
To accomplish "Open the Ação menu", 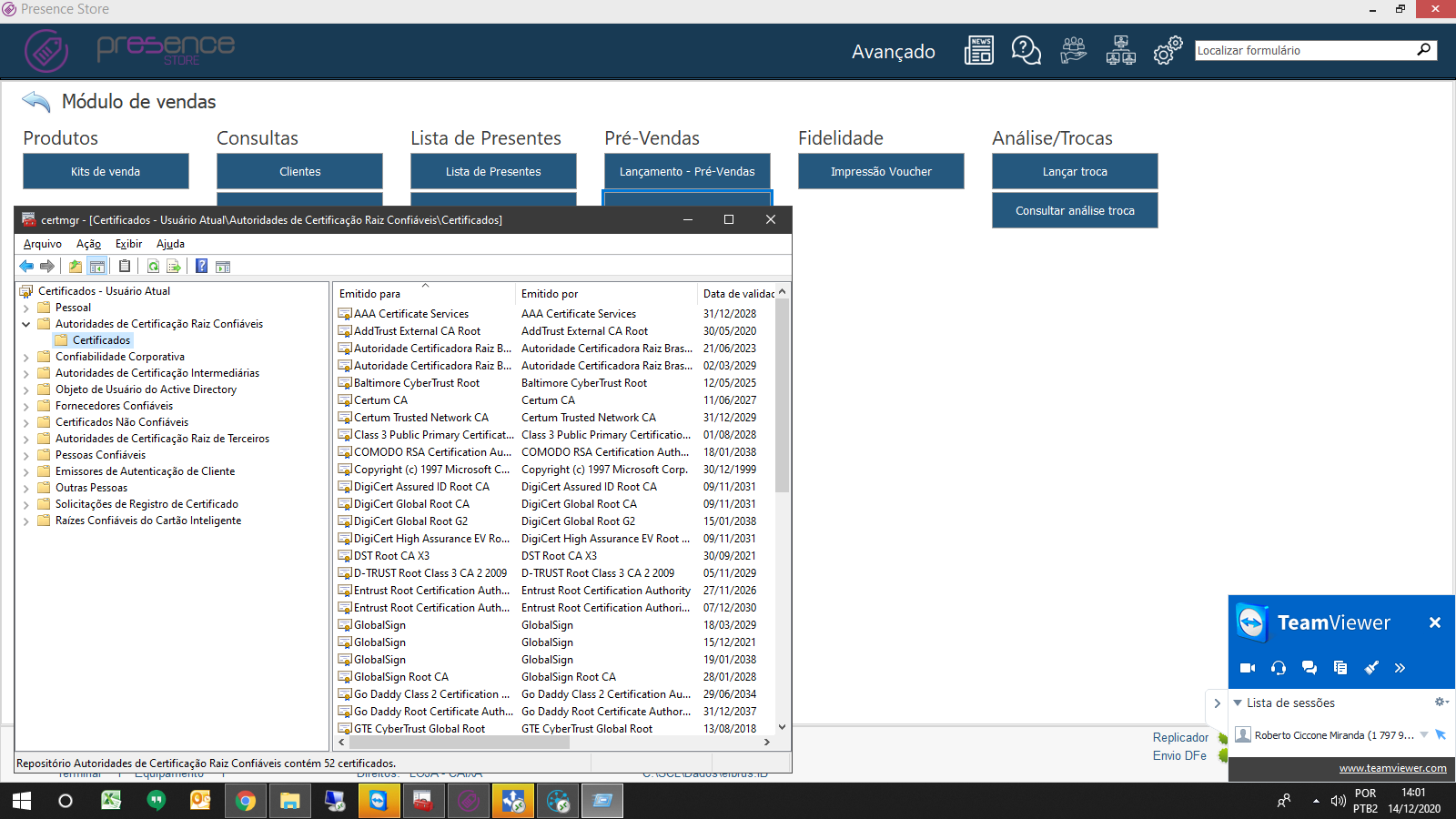I will 88,244.
